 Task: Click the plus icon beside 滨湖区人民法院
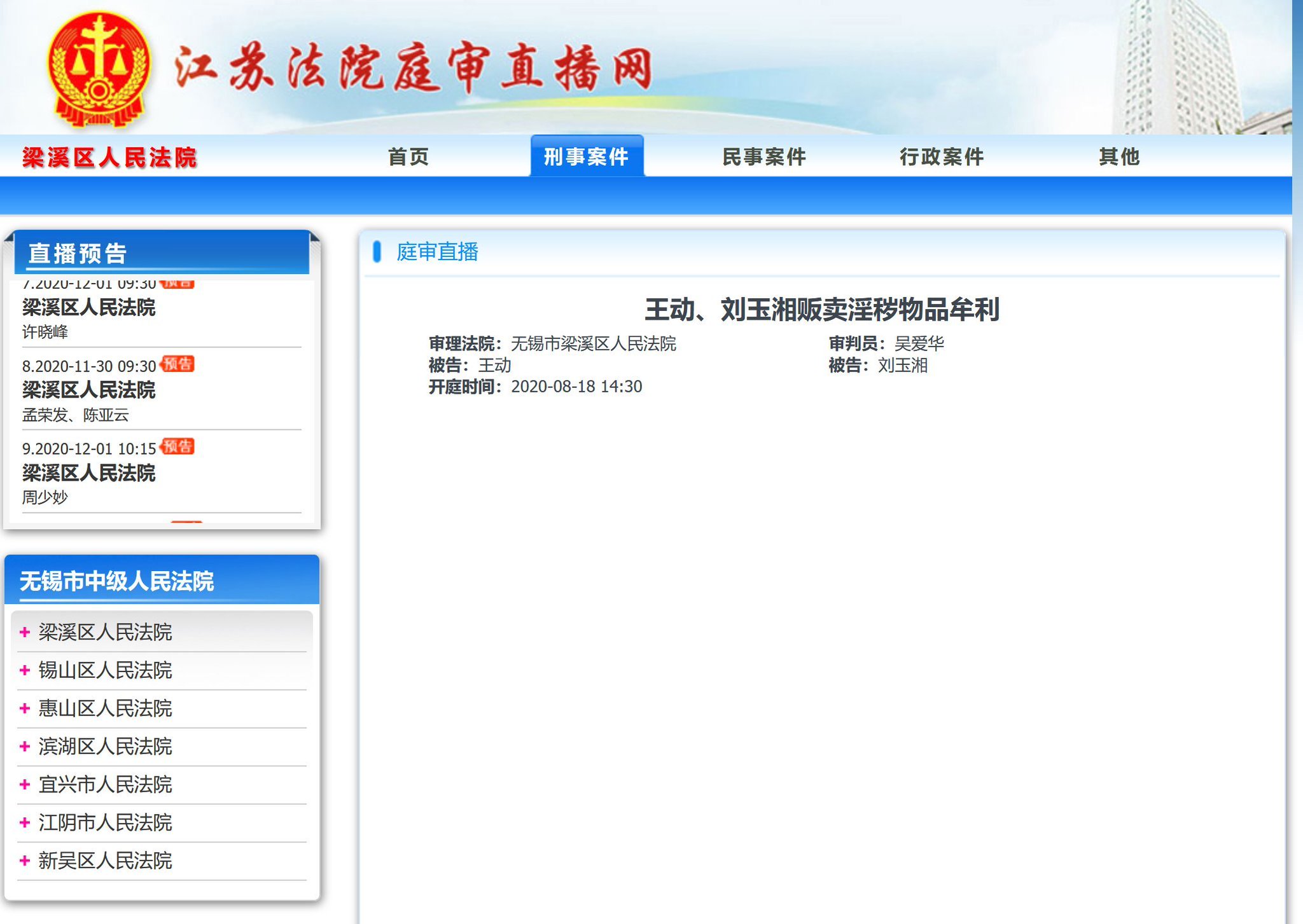pyautogui.click(x=25, y=747)
